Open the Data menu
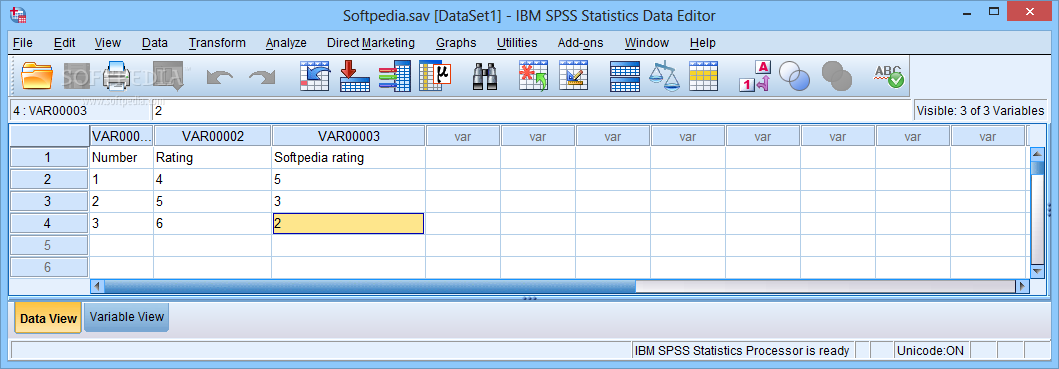 (x=155, y=43)
